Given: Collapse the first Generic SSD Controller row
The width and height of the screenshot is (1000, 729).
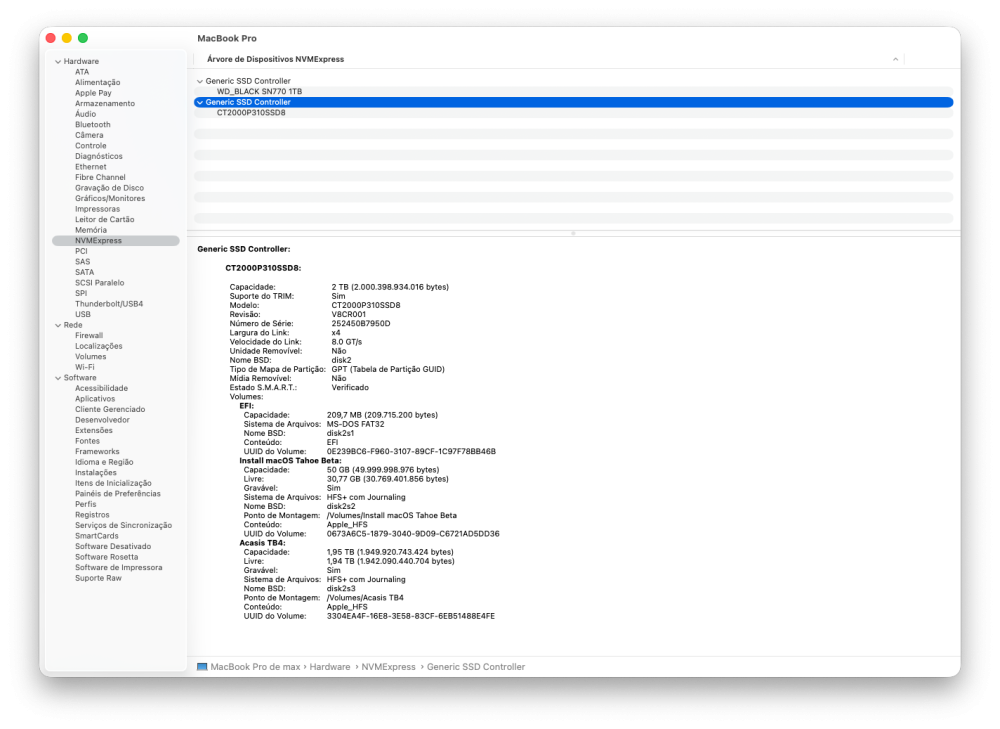Looking at the screenshot, I should [200, 81].
